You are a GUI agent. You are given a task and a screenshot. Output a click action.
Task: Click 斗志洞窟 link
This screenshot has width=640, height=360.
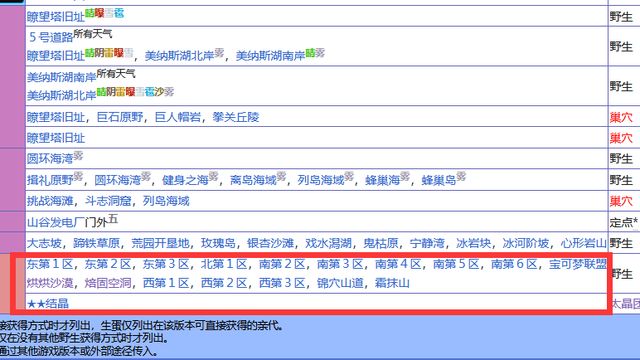pyautogui.click(x=108, y=201)
